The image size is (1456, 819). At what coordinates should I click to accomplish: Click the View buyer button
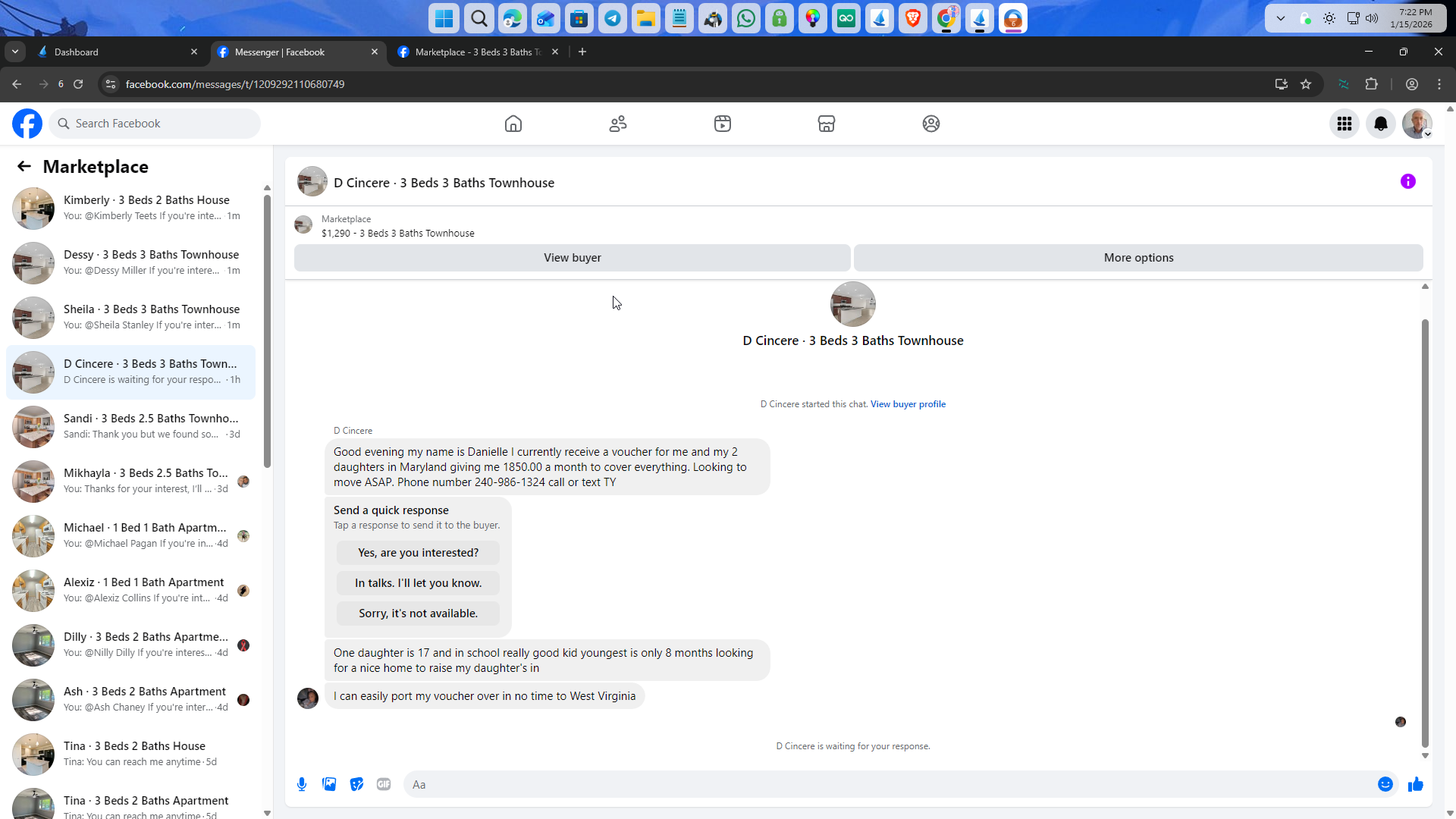(572, 258)
